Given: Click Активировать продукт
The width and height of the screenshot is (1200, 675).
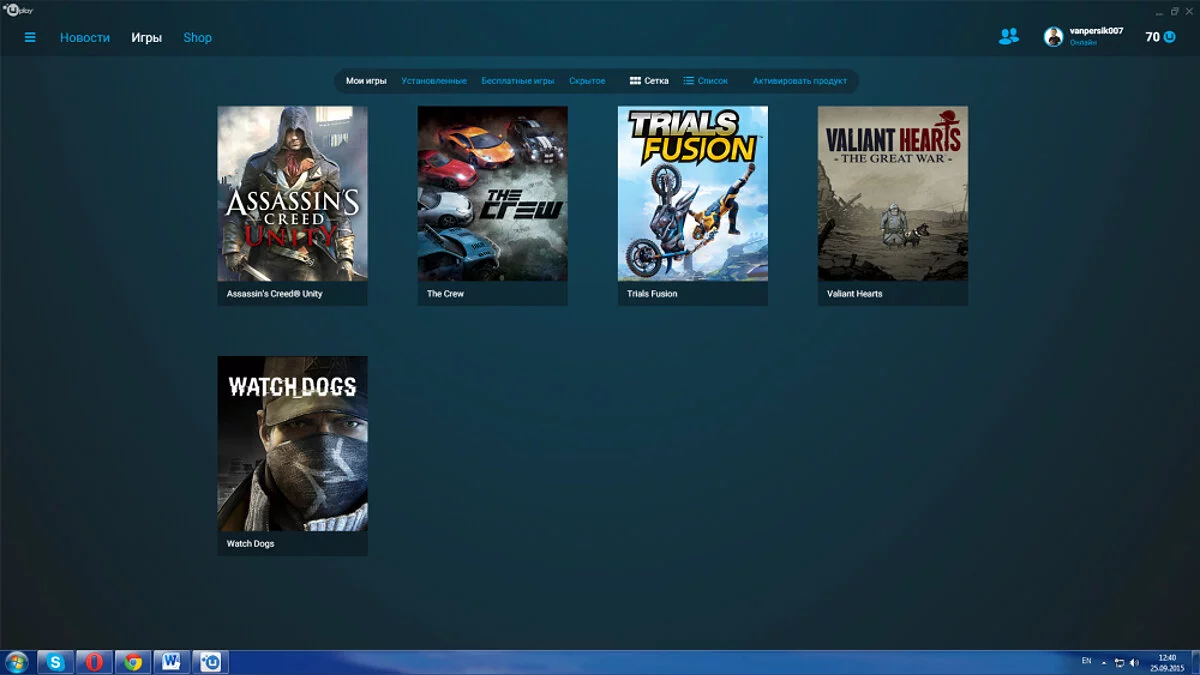Looking at the screenshot, I should [800, 81].
